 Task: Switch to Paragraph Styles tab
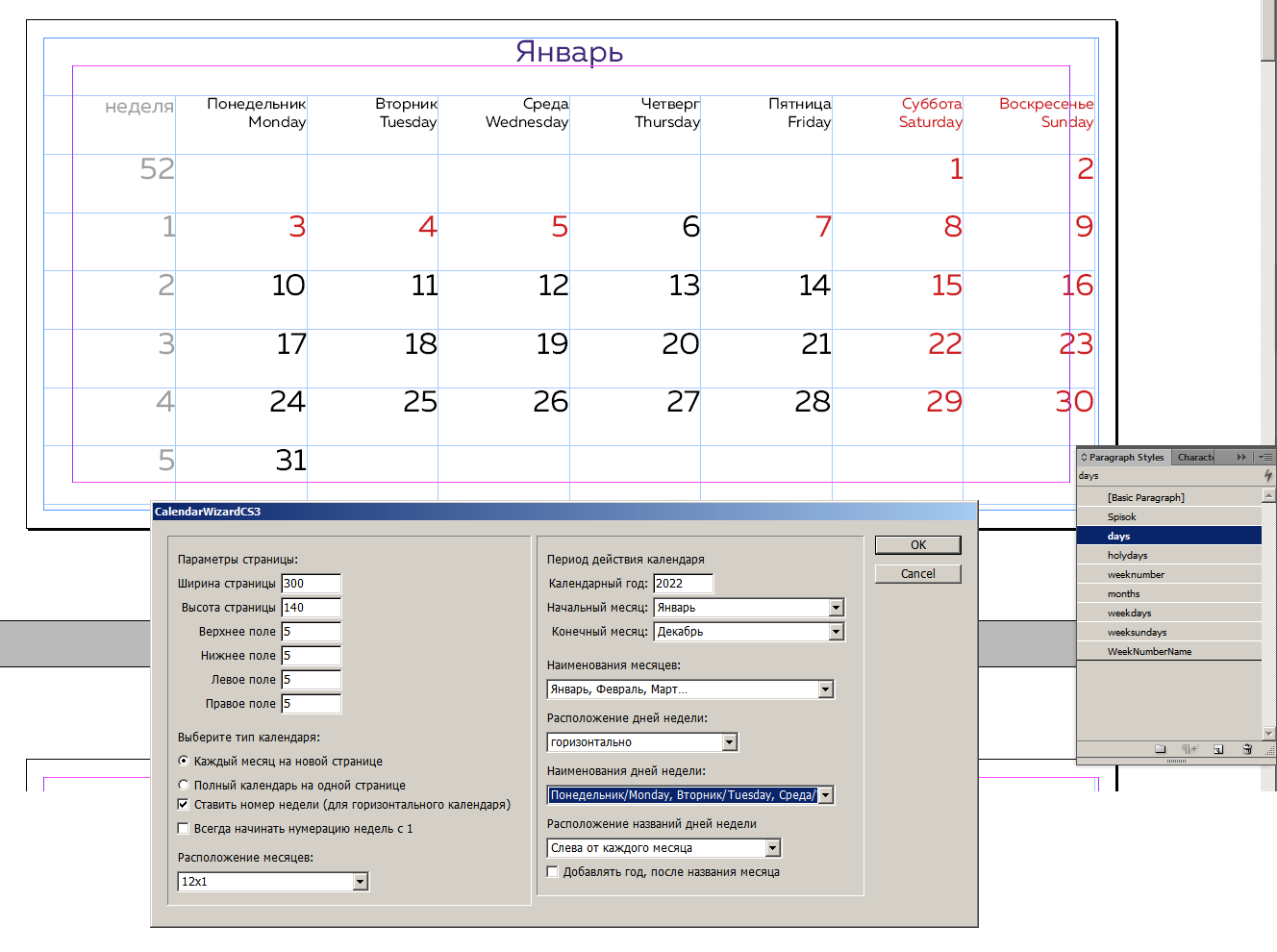(1125, 458)
